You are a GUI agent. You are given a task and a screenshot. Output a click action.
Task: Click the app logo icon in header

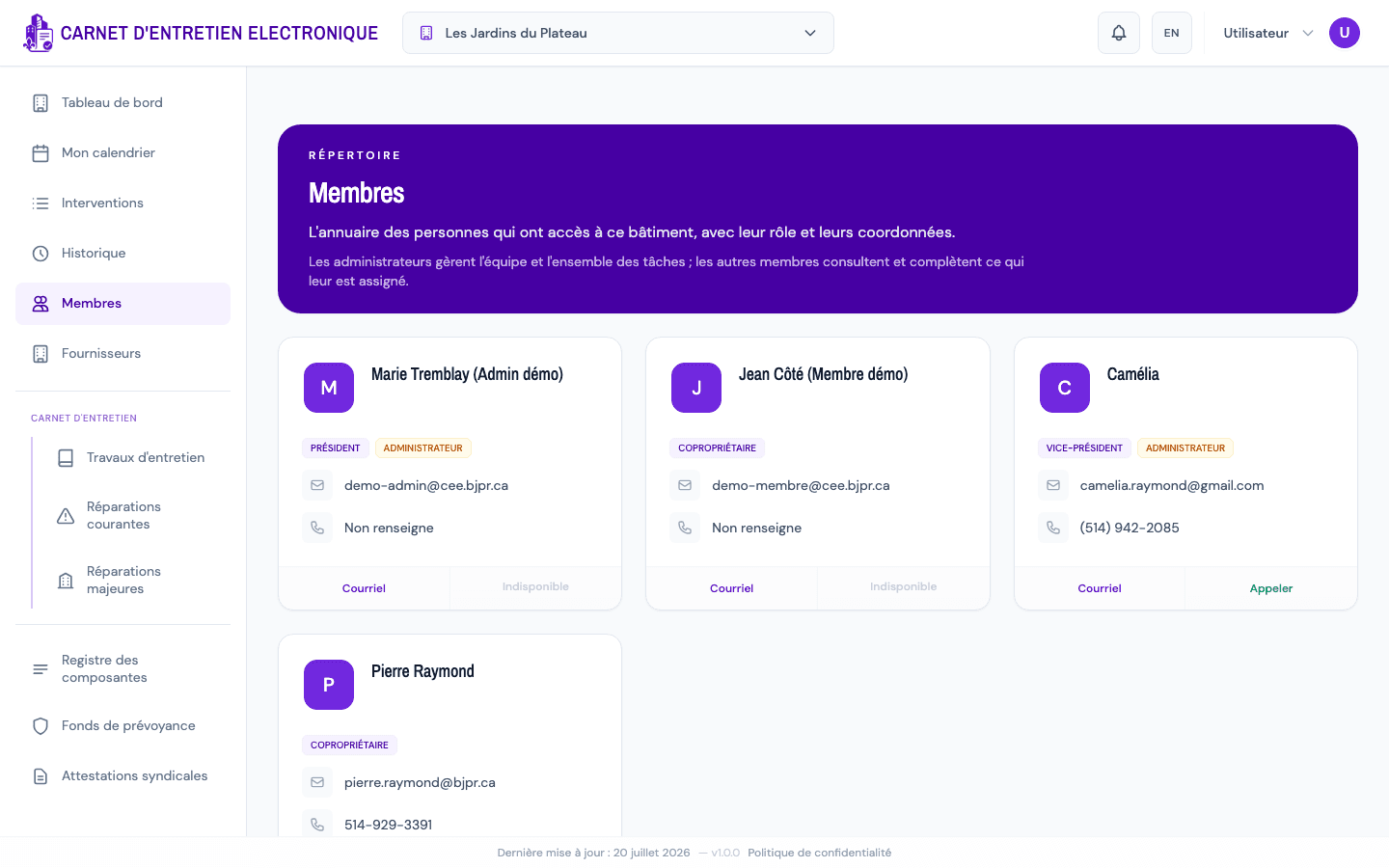[39, 33]
